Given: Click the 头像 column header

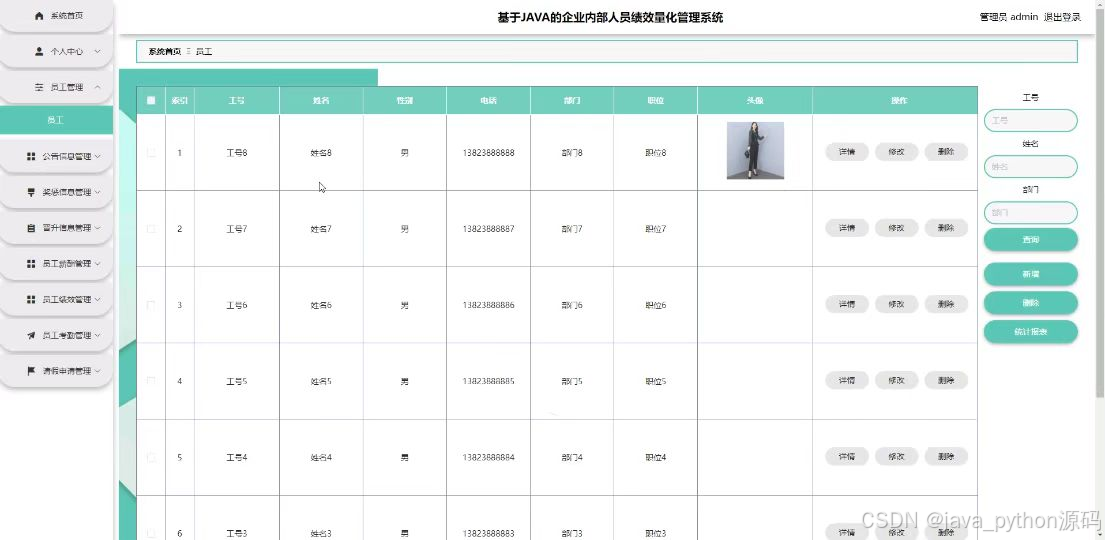Looking at the screenshot, I should tap(755, 101).
